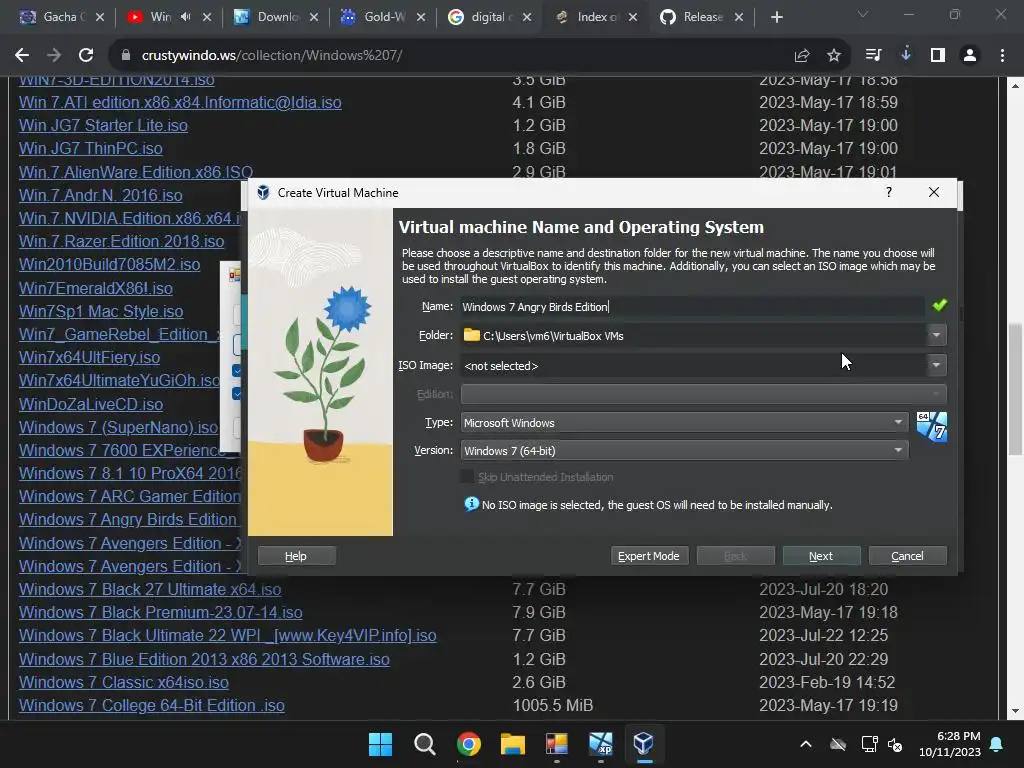Open the Chrome three-dot menu
This screenshot has height=768, width=1024.
point(1002,56)
